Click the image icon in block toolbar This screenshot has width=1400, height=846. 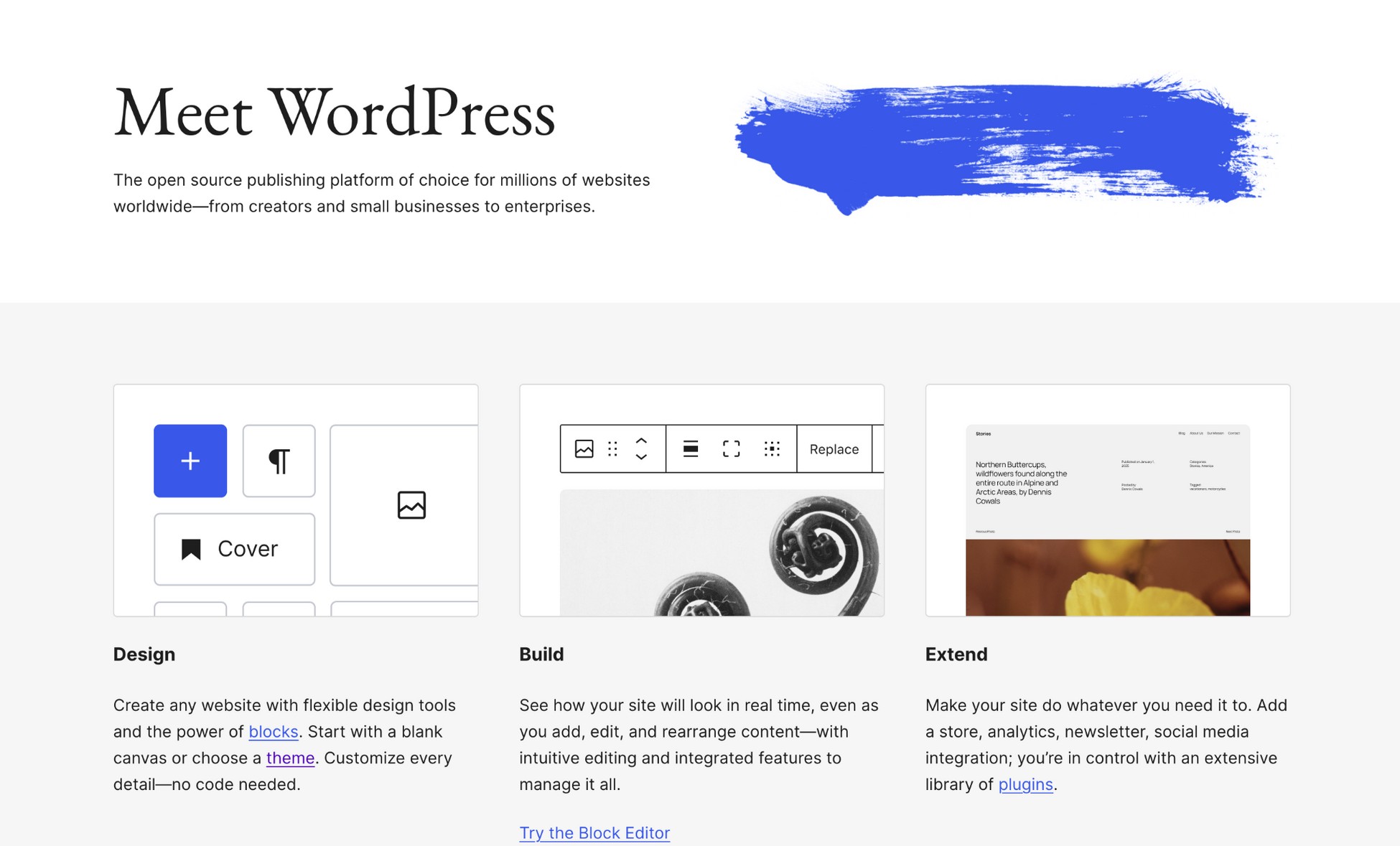point(584,449)
